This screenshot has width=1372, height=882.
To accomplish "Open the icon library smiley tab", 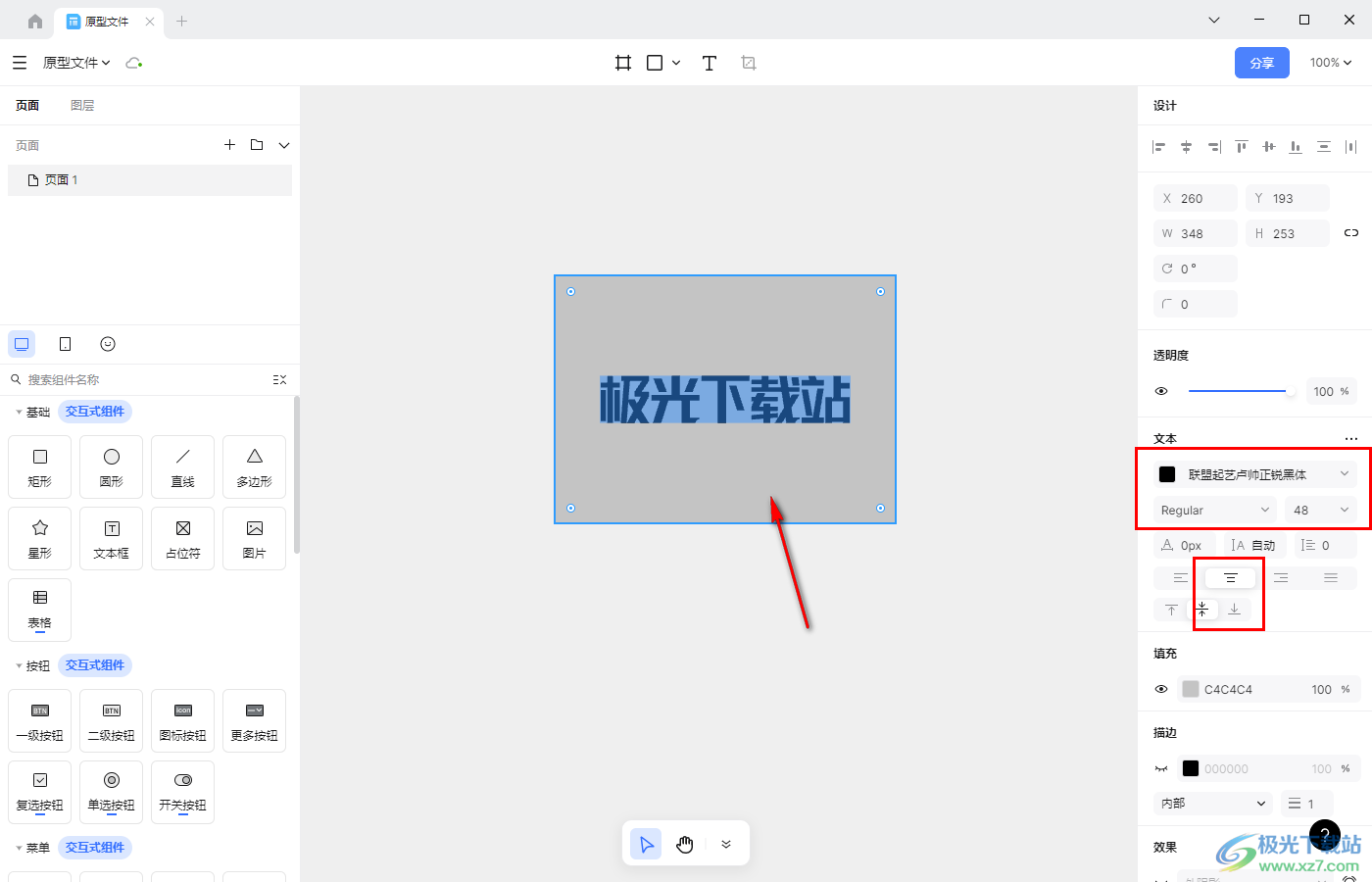I will pyautogui.click(x=108, y=344).
